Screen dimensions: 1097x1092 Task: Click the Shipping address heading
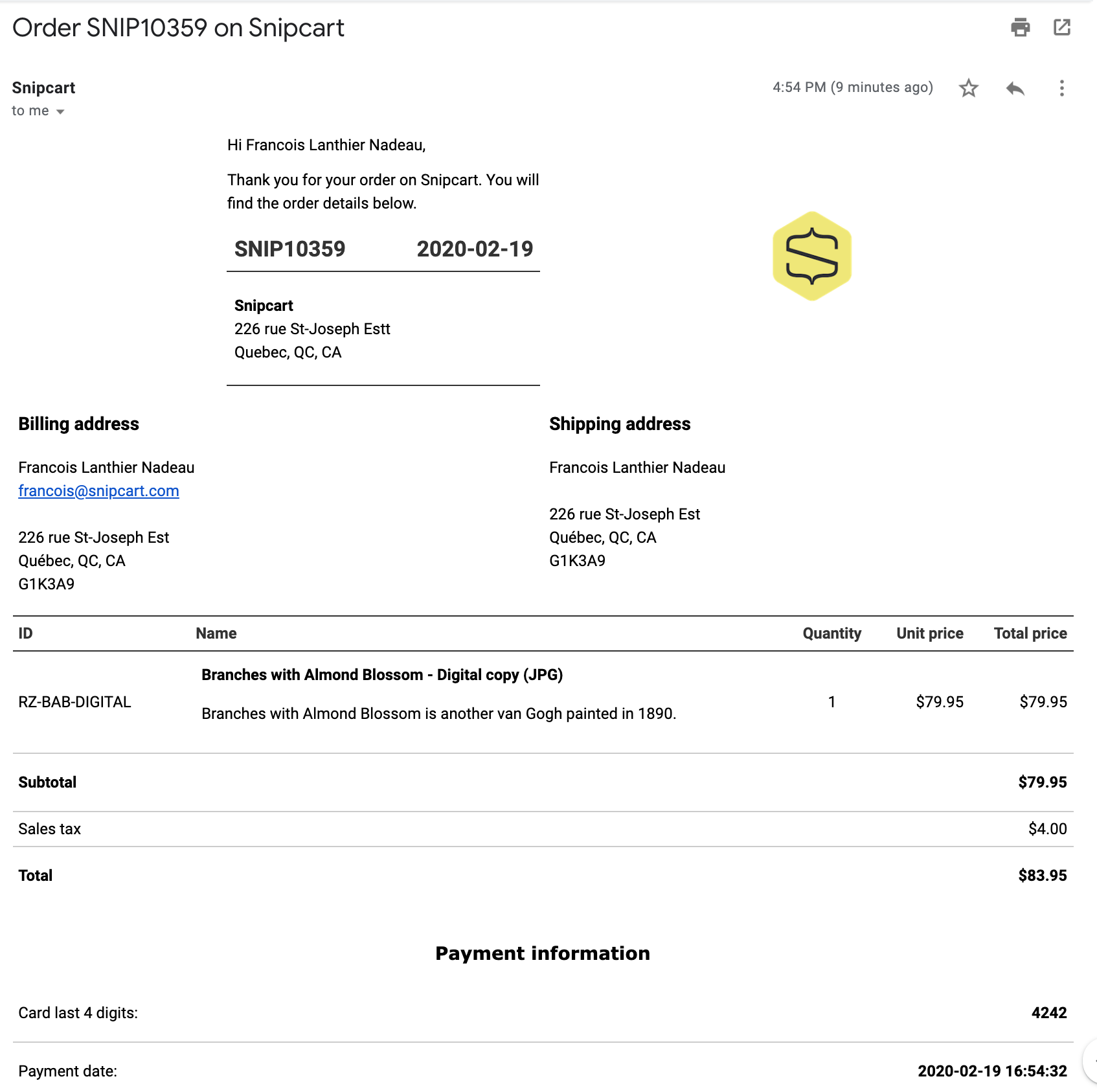[620, 424]
